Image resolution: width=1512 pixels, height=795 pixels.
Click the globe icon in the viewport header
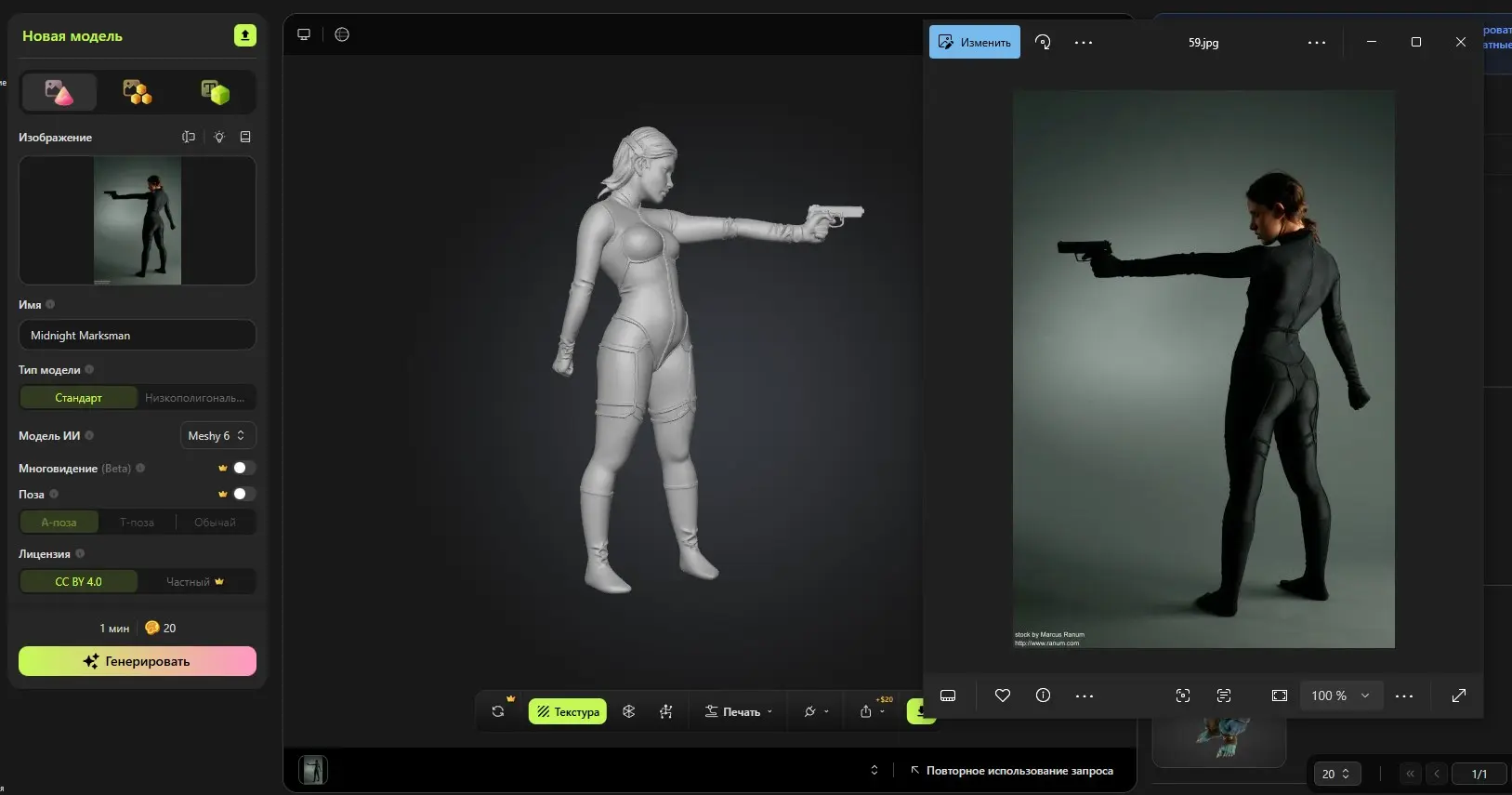coord(342,34)
